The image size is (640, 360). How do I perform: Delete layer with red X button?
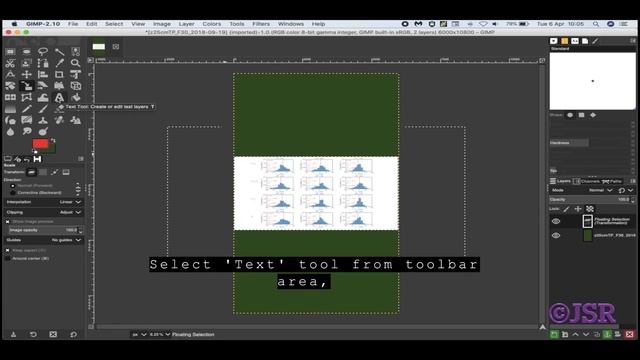tap(629, 334)
